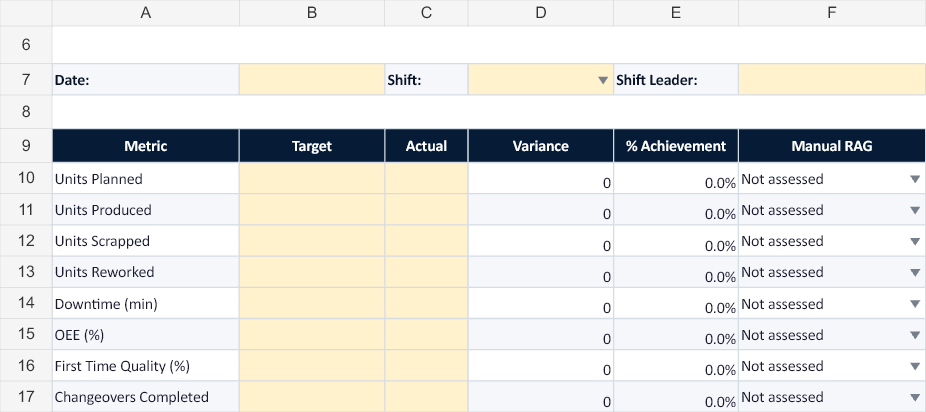The image size is (926, 412).
Task: Select Target cell for Units Reworked
Action: tap(312, 272)
